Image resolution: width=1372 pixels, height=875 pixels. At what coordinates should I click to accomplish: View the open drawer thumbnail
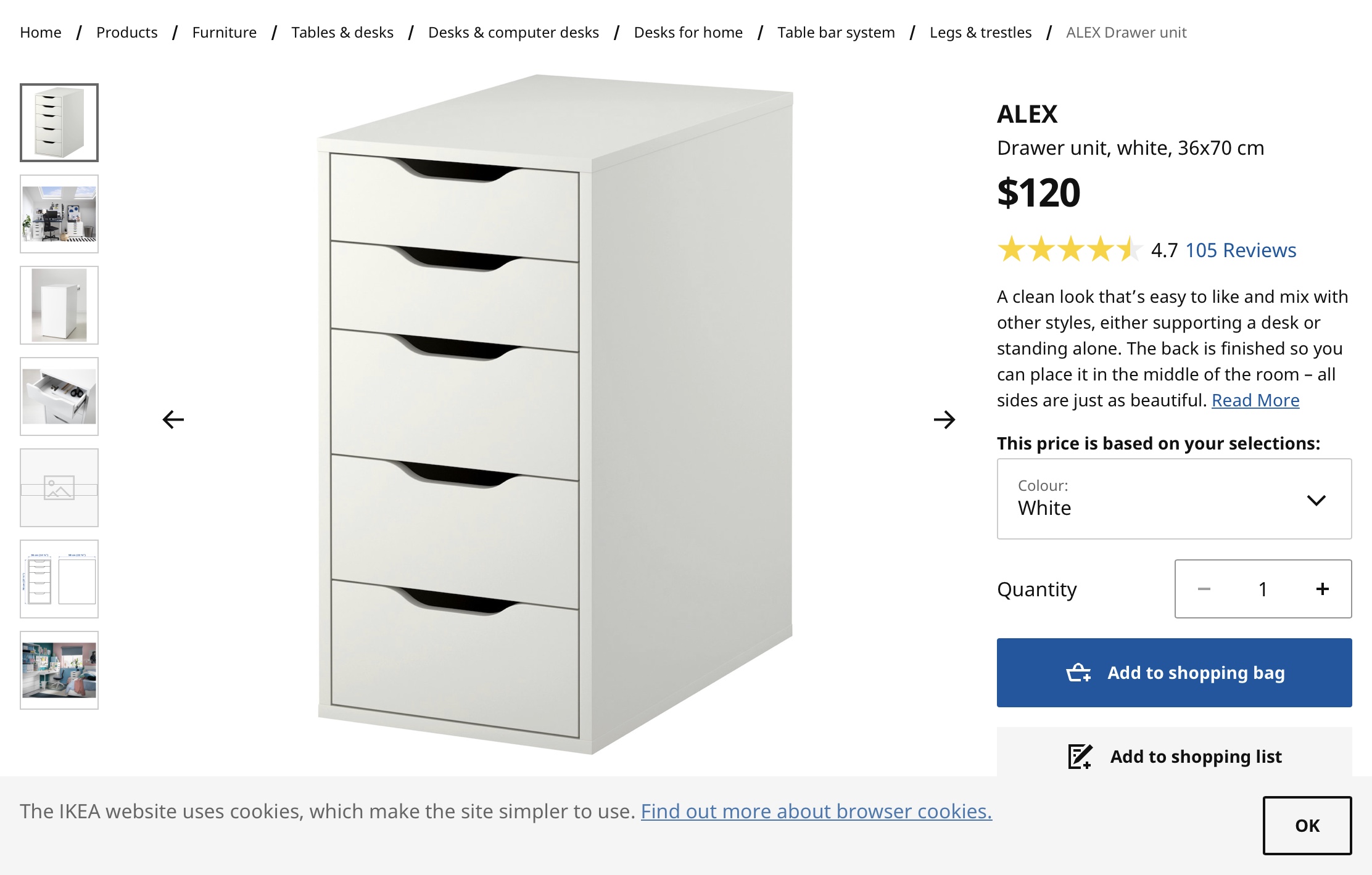coord(59,396)
